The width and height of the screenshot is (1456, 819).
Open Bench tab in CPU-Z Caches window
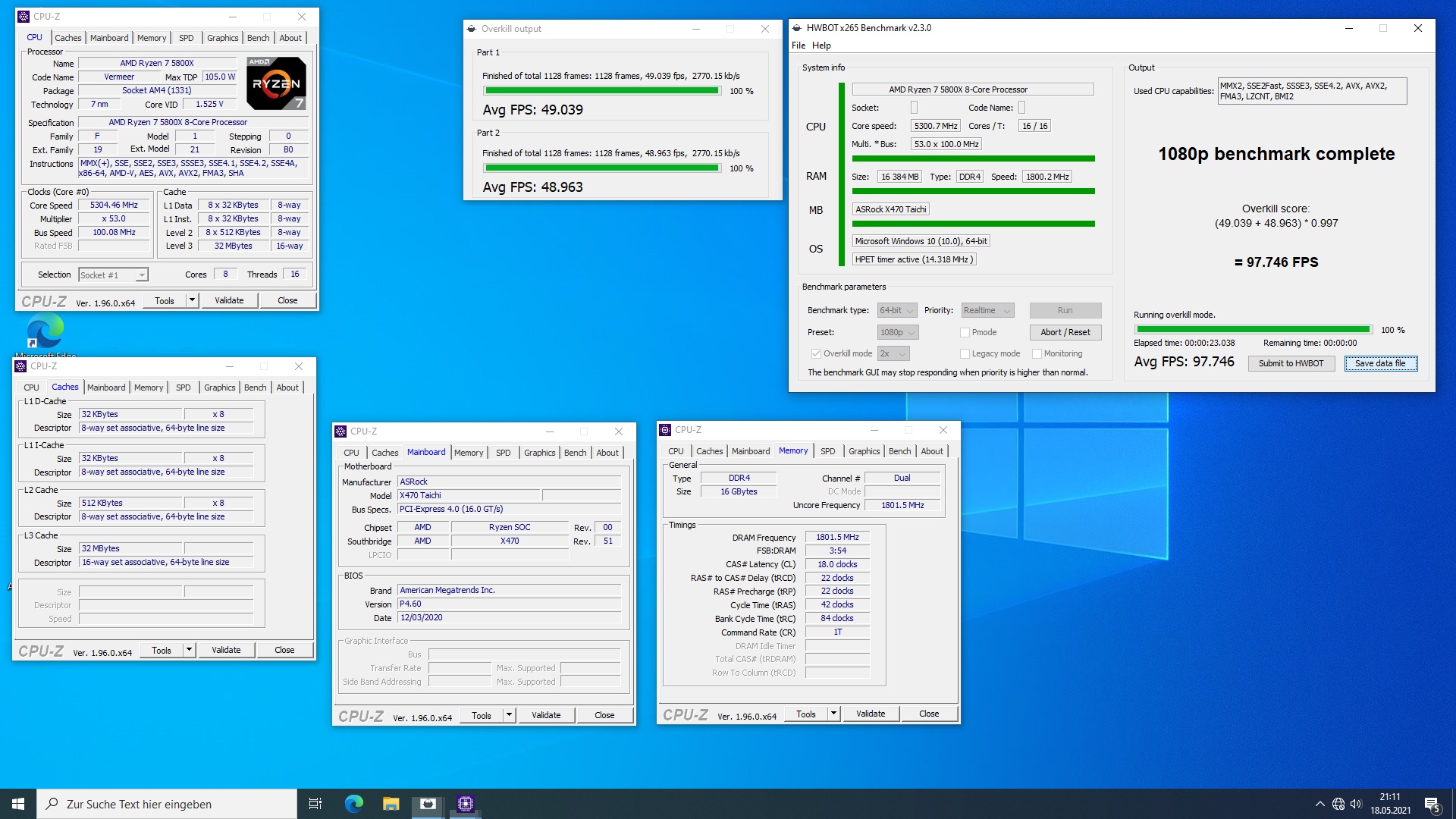(255, 388)
